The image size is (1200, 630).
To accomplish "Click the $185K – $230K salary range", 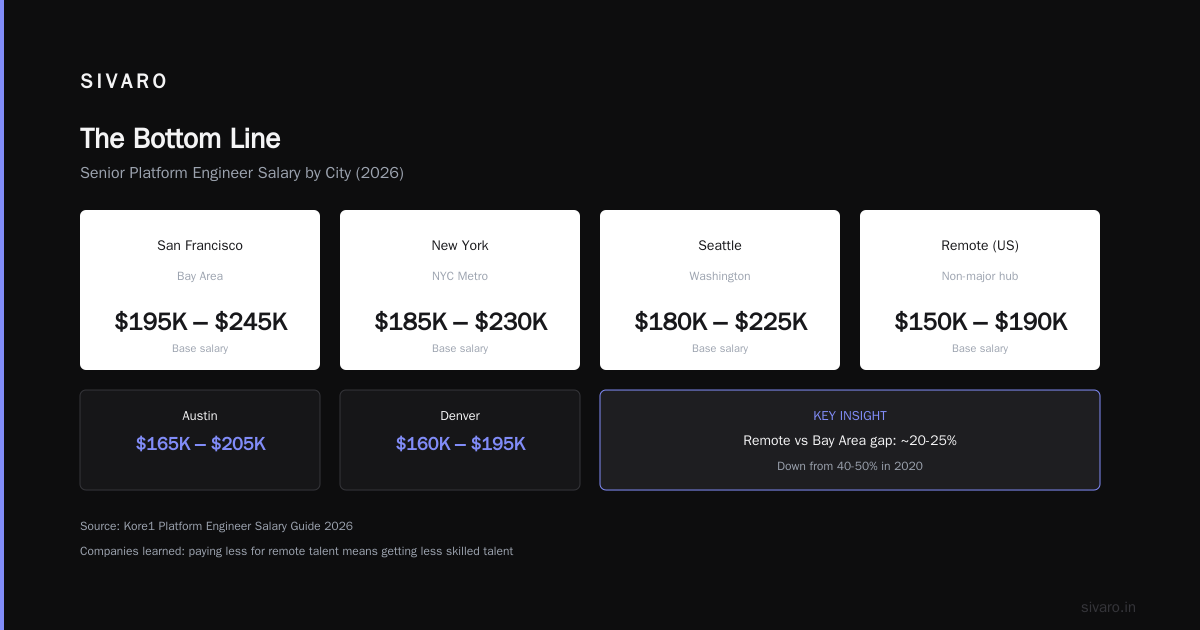I will [460, 321].
